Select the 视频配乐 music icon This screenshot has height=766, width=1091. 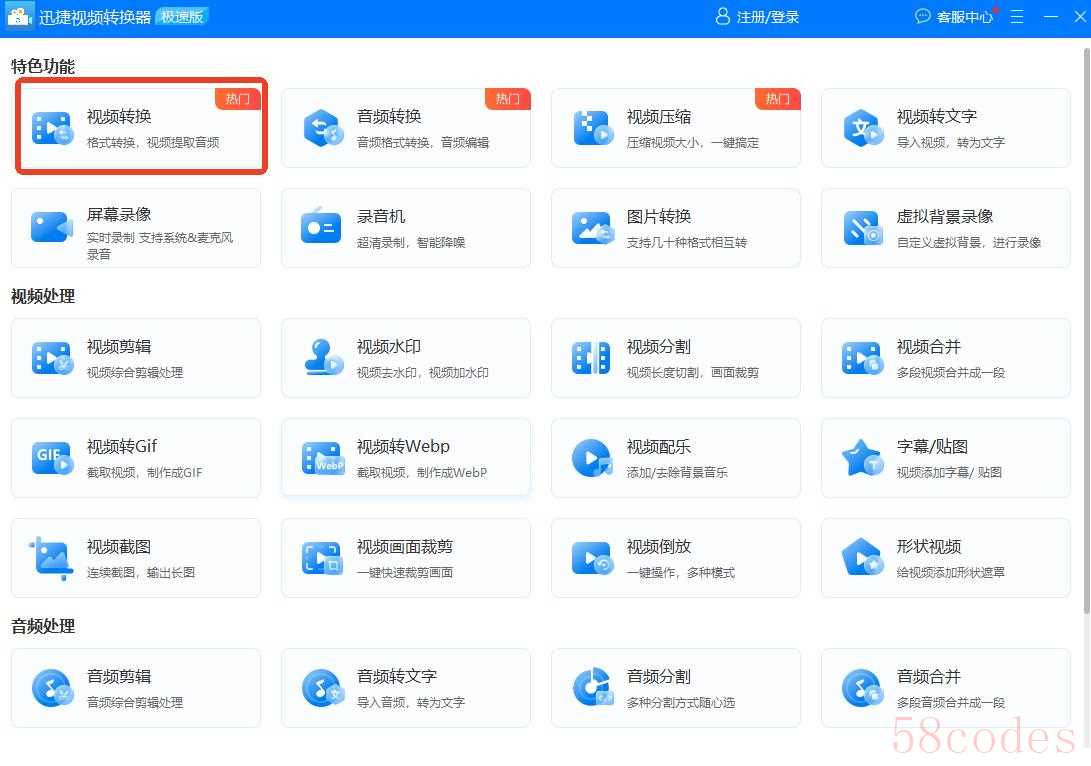(x=592, y=458)
